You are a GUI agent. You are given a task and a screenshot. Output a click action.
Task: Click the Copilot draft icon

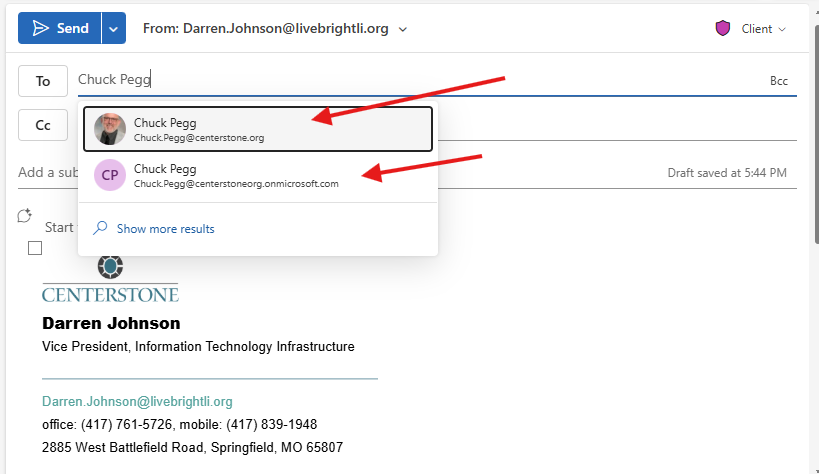25,215
